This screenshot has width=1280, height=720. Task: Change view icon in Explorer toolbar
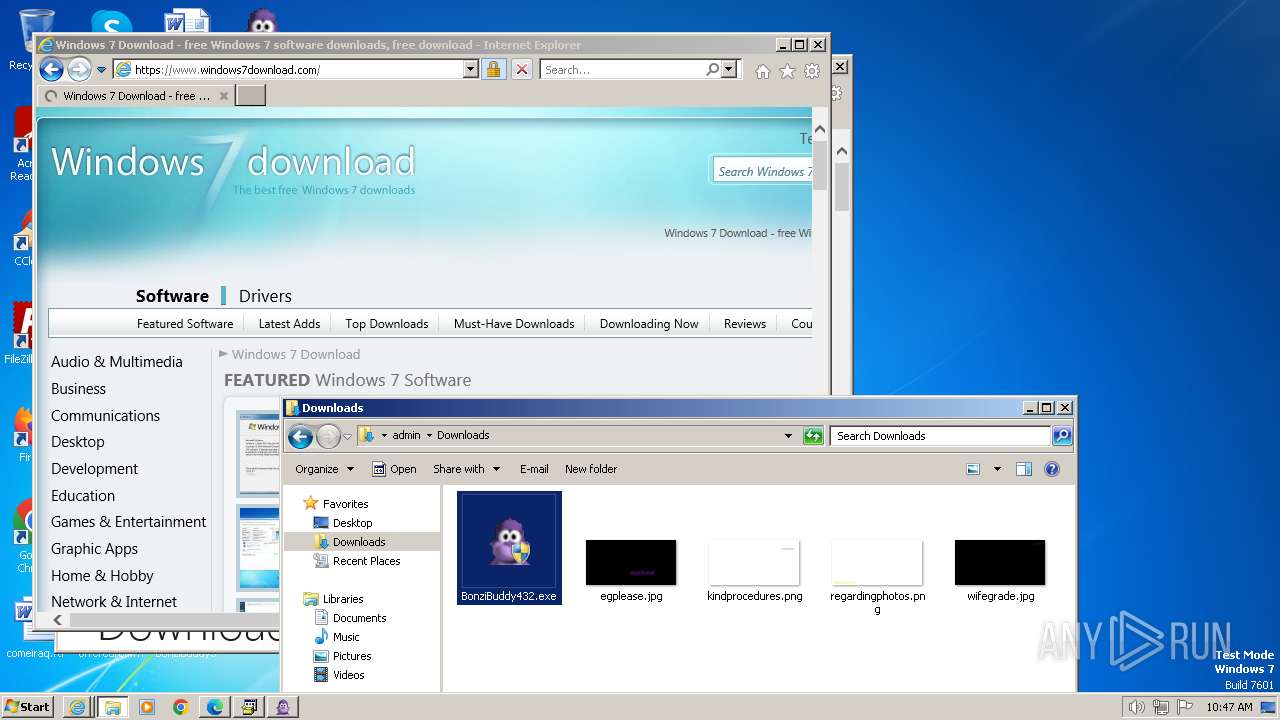pos(973,469)
